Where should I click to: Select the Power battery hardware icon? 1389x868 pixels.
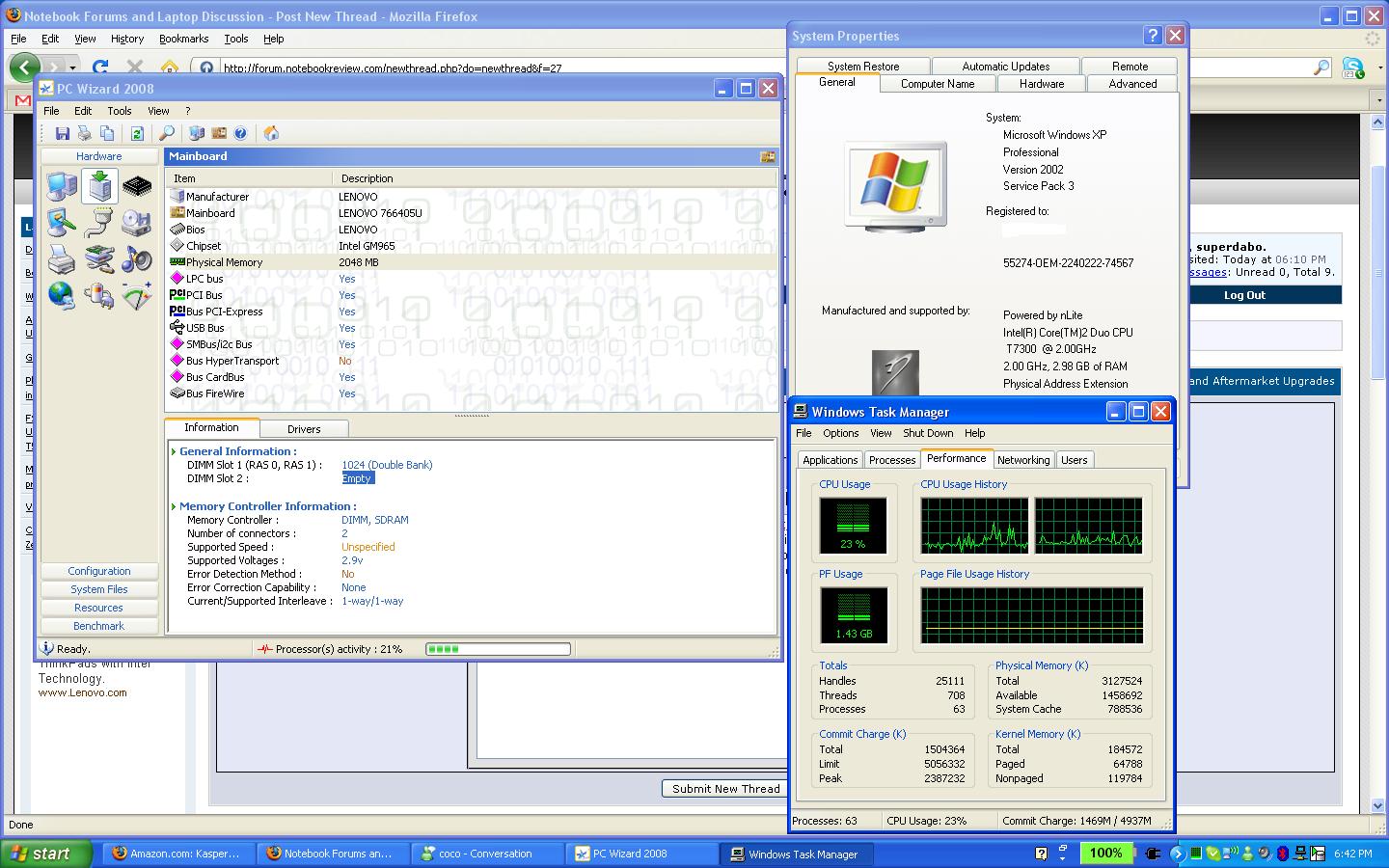(99, 296)
